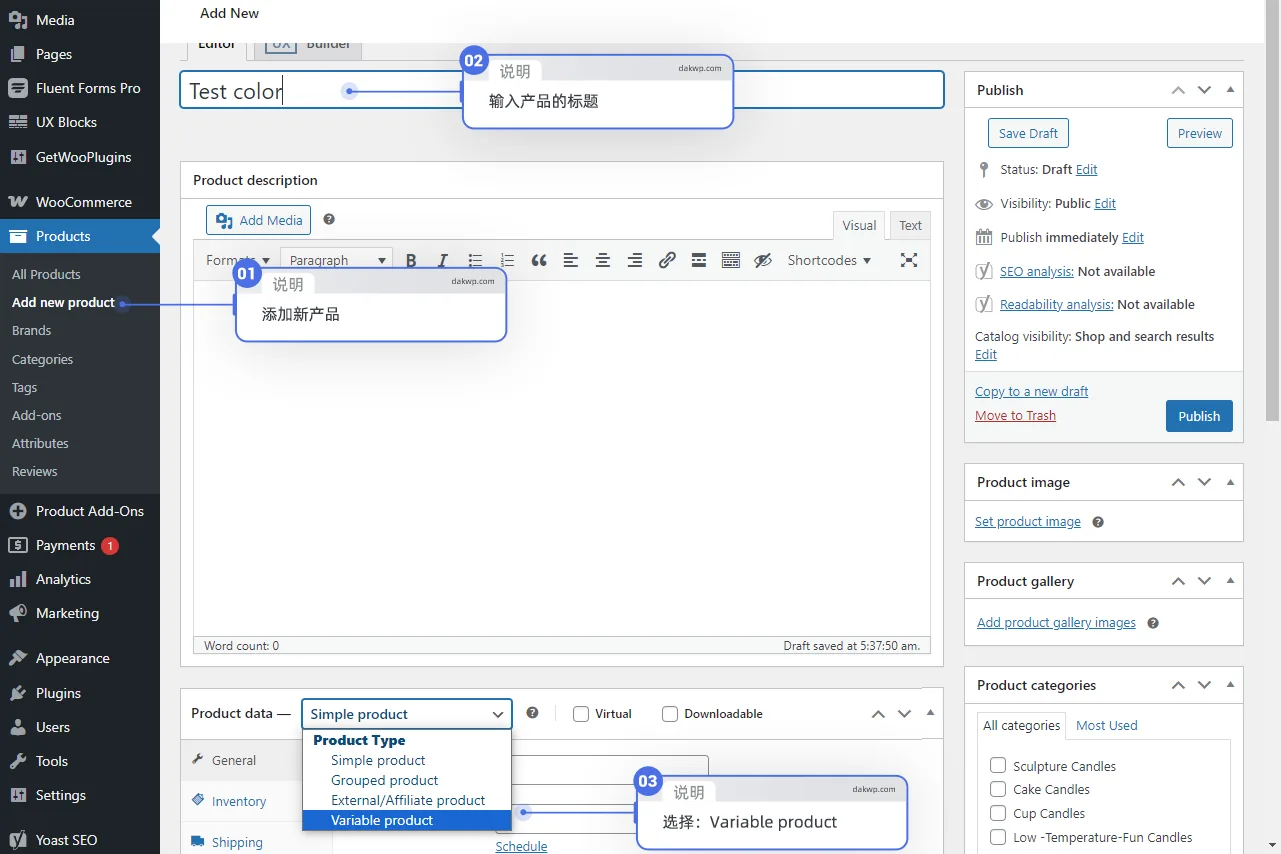
Task: Click the blue Publish button
Action: click(1199, 416)
